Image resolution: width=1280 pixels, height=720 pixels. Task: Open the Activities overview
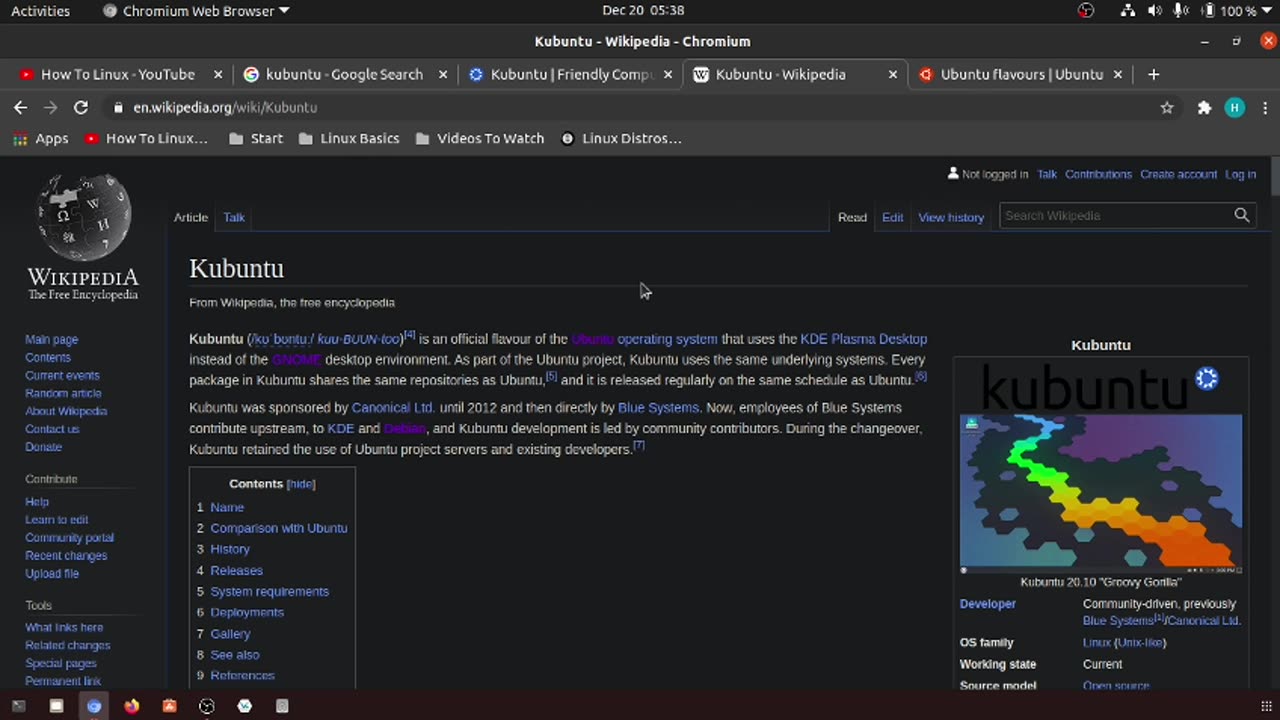[x=40, y=11]
